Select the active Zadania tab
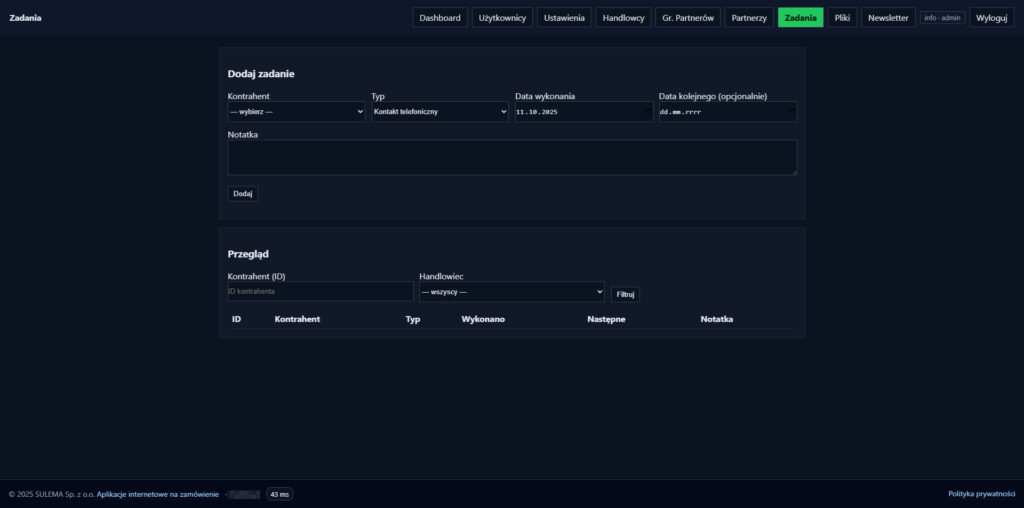This screenshot has height=508, width=1024. 800,18
